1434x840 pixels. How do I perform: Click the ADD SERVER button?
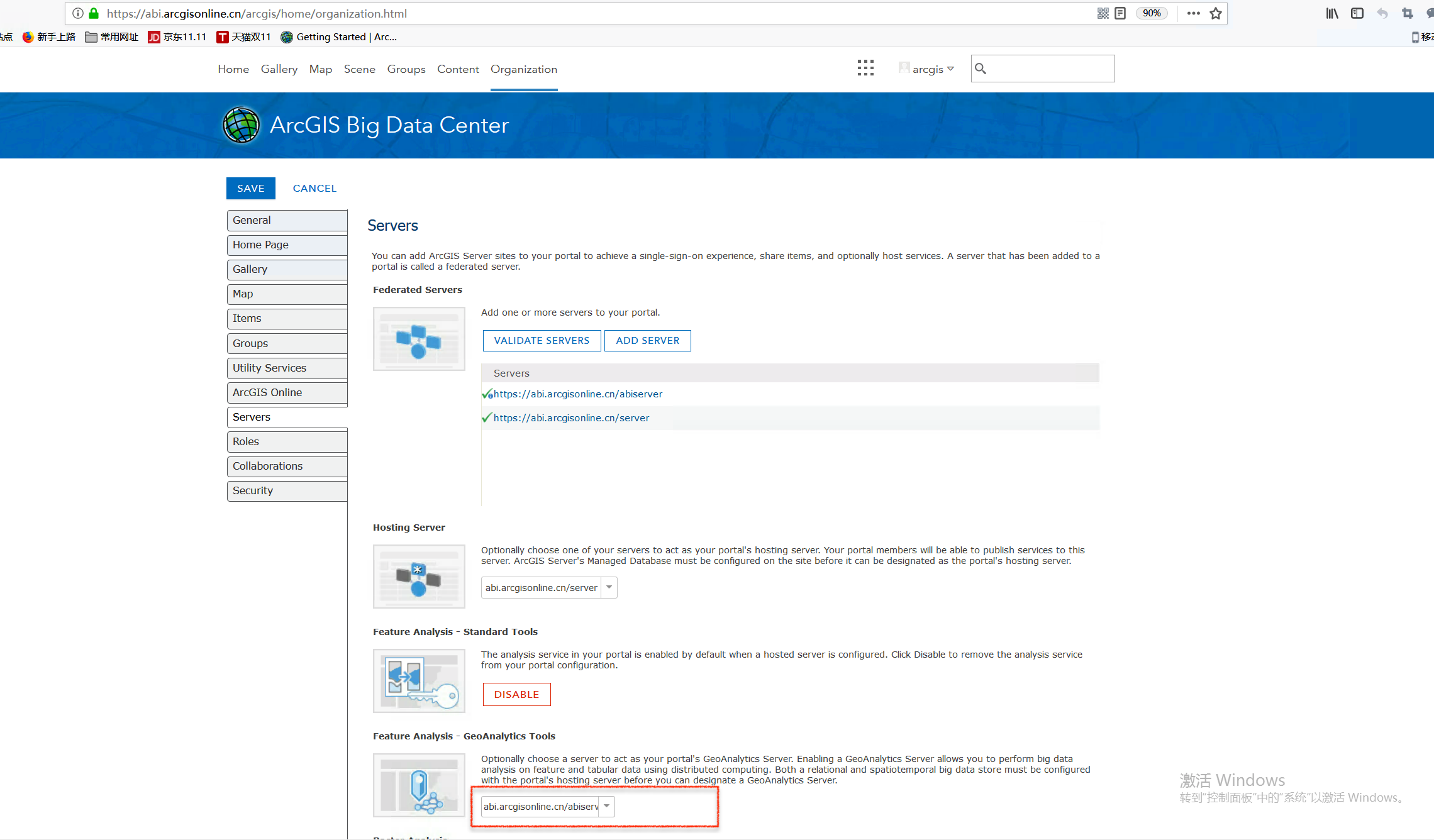[647, 340]
